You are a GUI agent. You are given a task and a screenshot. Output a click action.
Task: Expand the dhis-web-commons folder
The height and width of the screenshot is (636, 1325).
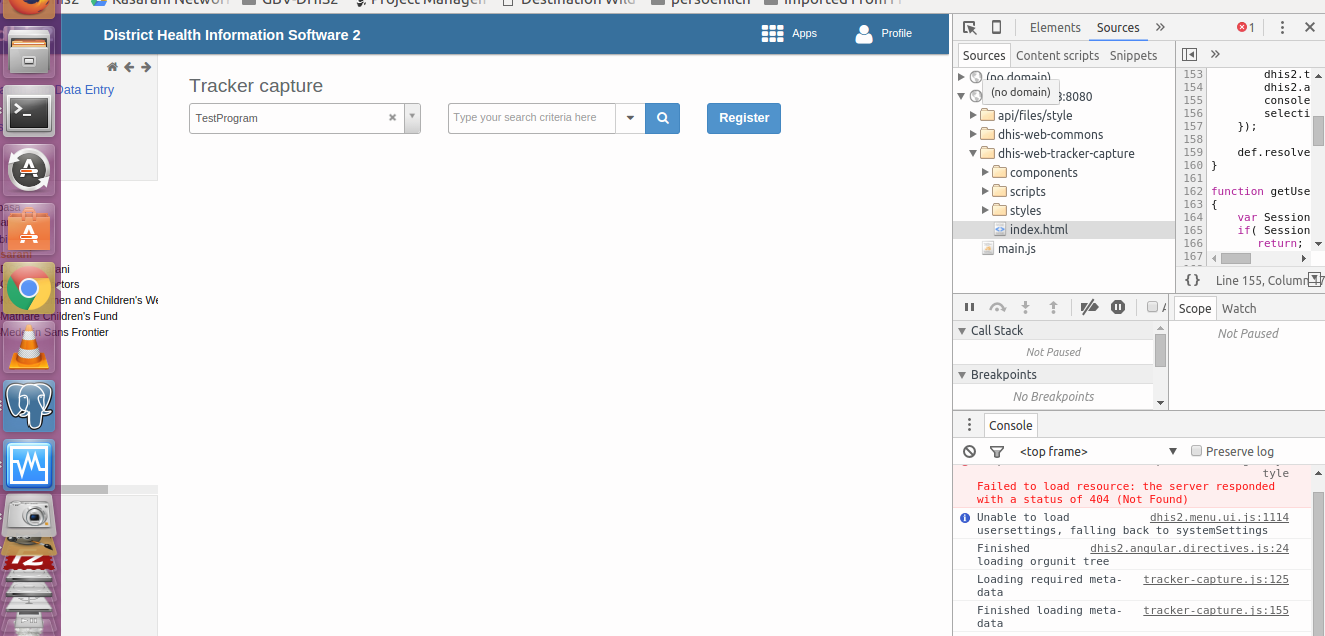[x=973, y=134]
